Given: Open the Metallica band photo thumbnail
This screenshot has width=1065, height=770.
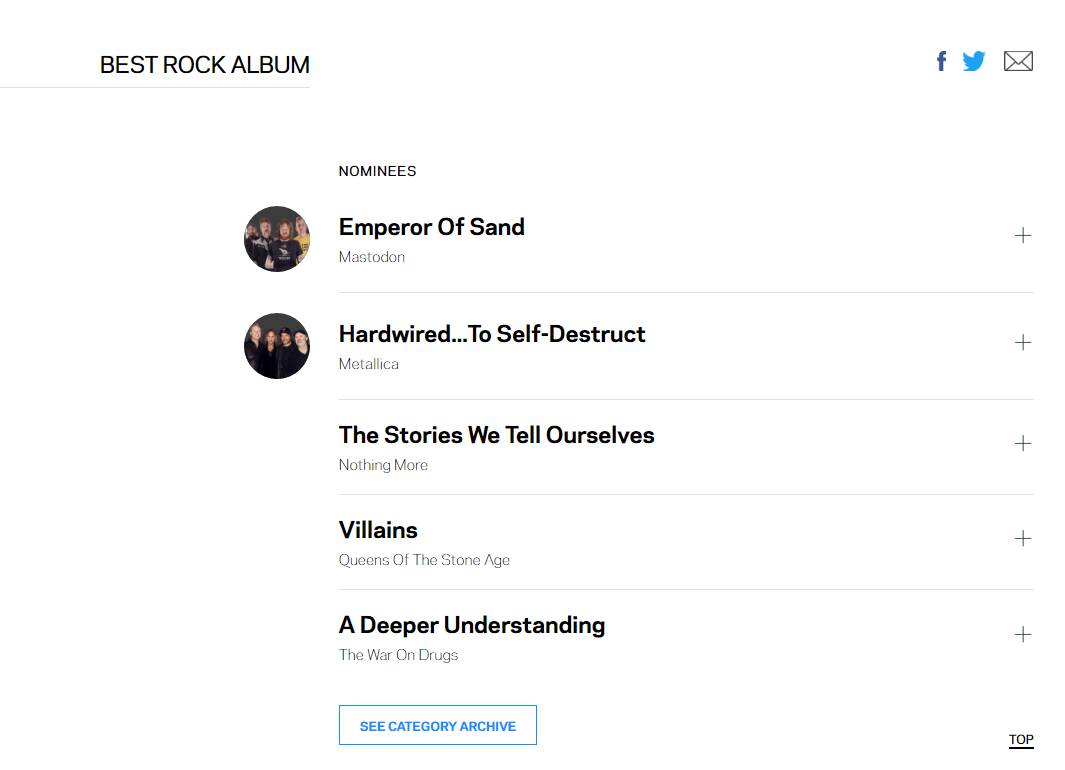Looking at the screenshot, I should point(277,346).
